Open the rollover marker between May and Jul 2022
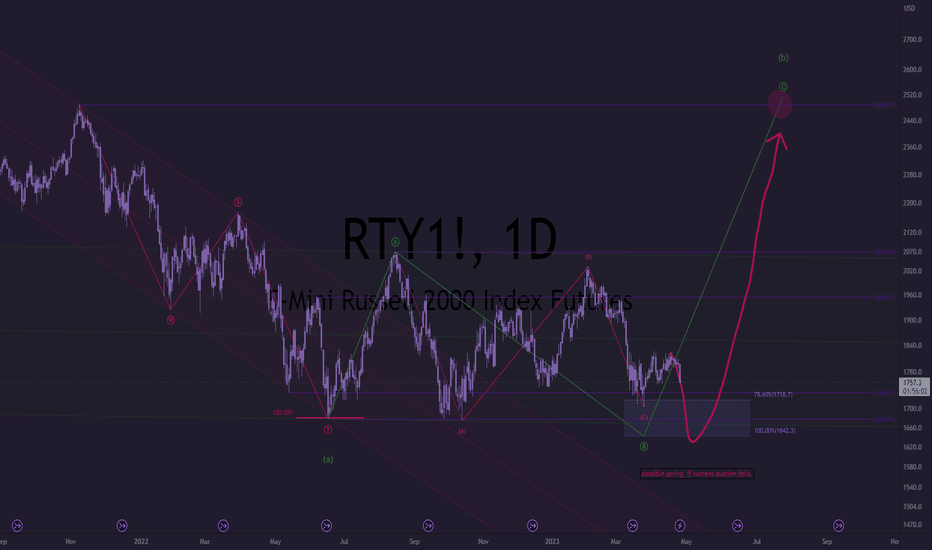The height and width of the screenshot is (550, 932). (x=326, y=526)
